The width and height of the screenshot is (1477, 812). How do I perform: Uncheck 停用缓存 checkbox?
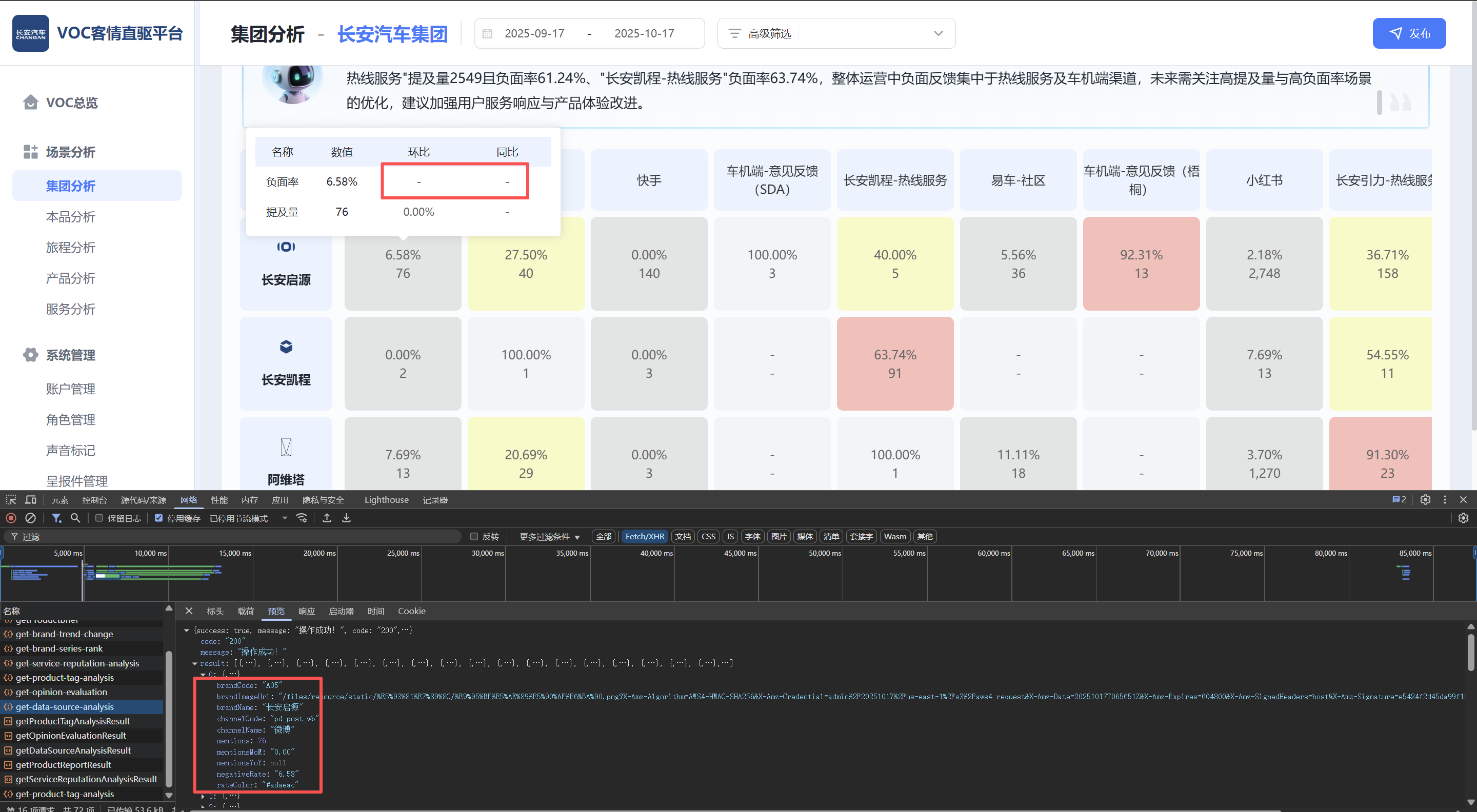[159, 518]
